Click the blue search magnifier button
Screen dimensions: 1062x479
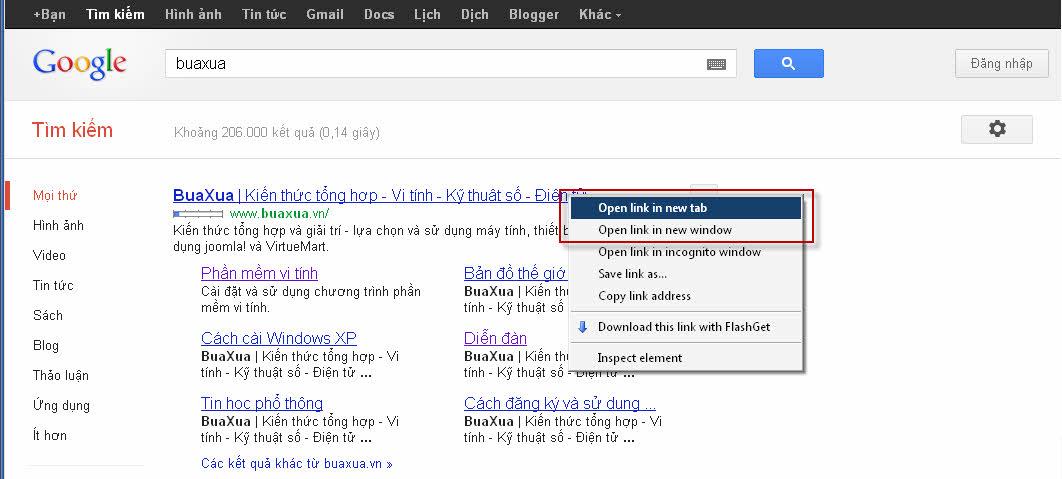(788, 63)
